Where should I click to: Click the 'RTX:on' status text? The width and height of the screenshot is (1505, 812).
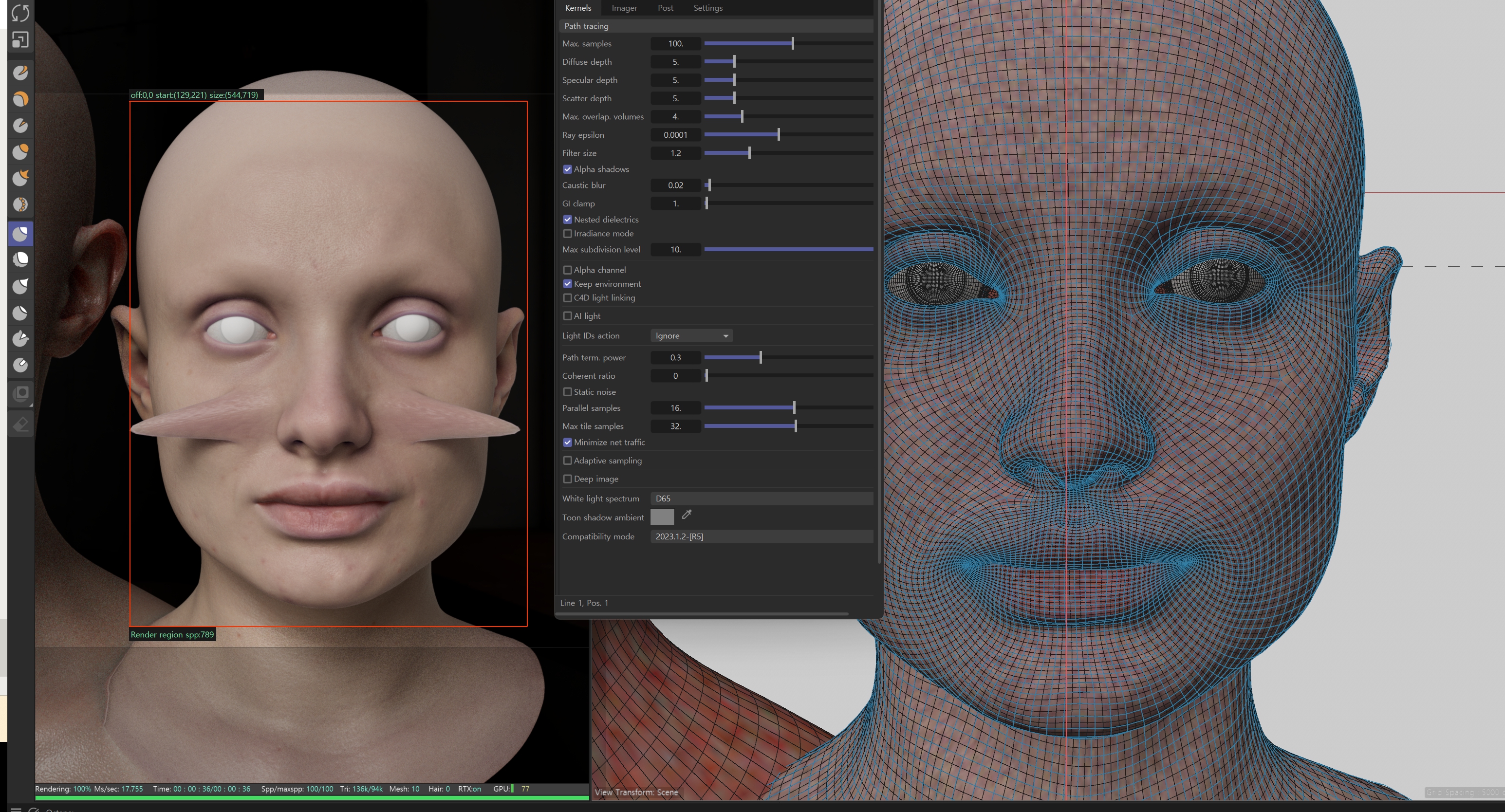pyautogui.click(x=469, y=789)
